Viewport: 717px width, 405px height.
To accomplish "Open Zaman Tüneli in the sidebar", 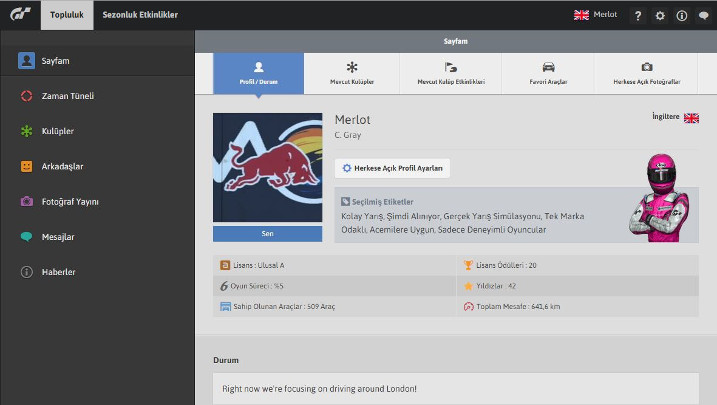I will tap(67, 96).
